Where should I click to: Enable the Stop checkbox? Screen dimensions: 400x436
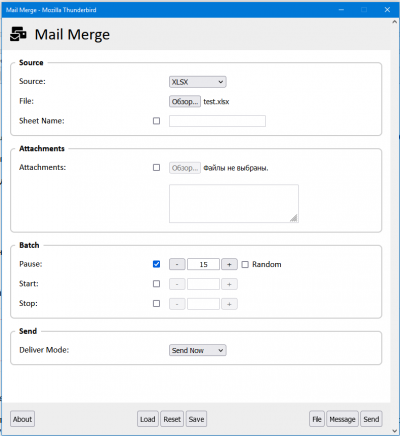156,303
